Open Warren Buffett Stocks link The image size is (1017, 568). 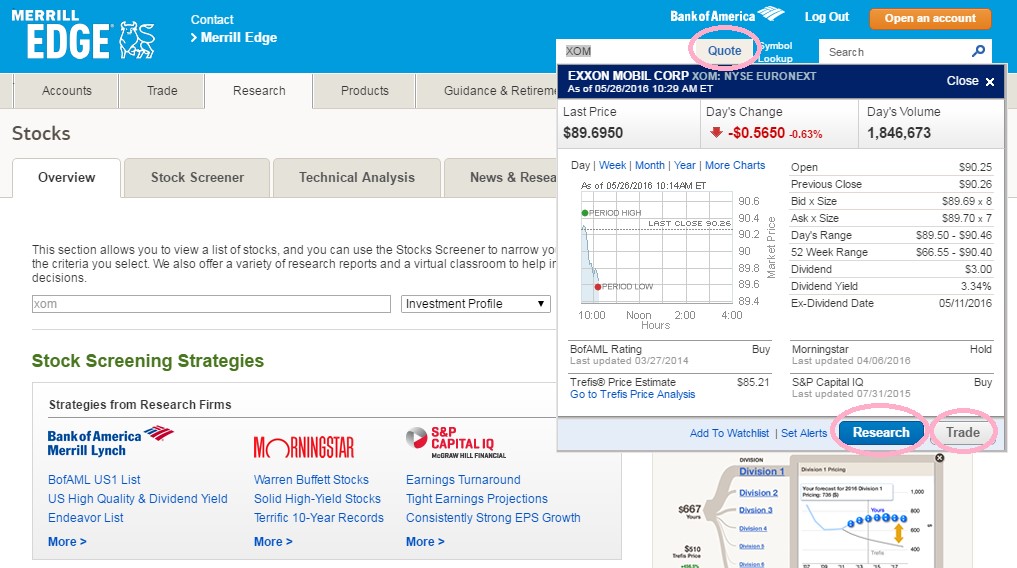pyautogui.click(x=311, y=480)
